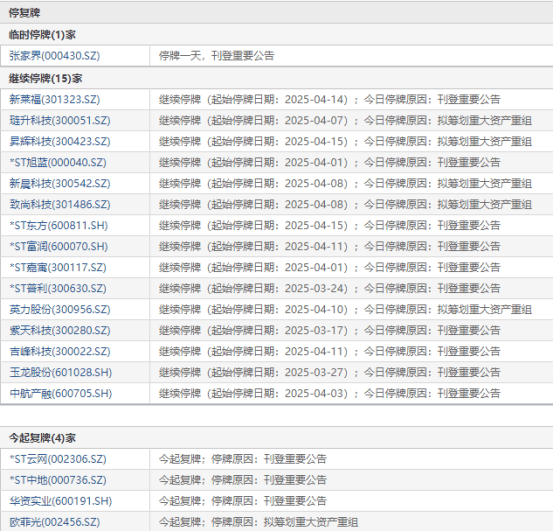Select 吉峰科技 suspension detail 2025-04-11
Viewport: 554px width, 531px height.
(x=329, y=352)
